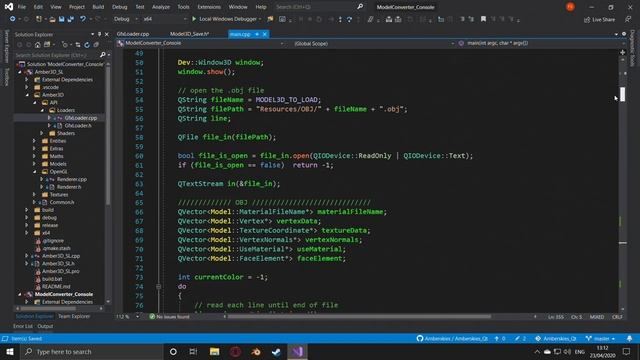Open Steam from the taskbar
The image size is (640, 360).
tap(276, 351)
